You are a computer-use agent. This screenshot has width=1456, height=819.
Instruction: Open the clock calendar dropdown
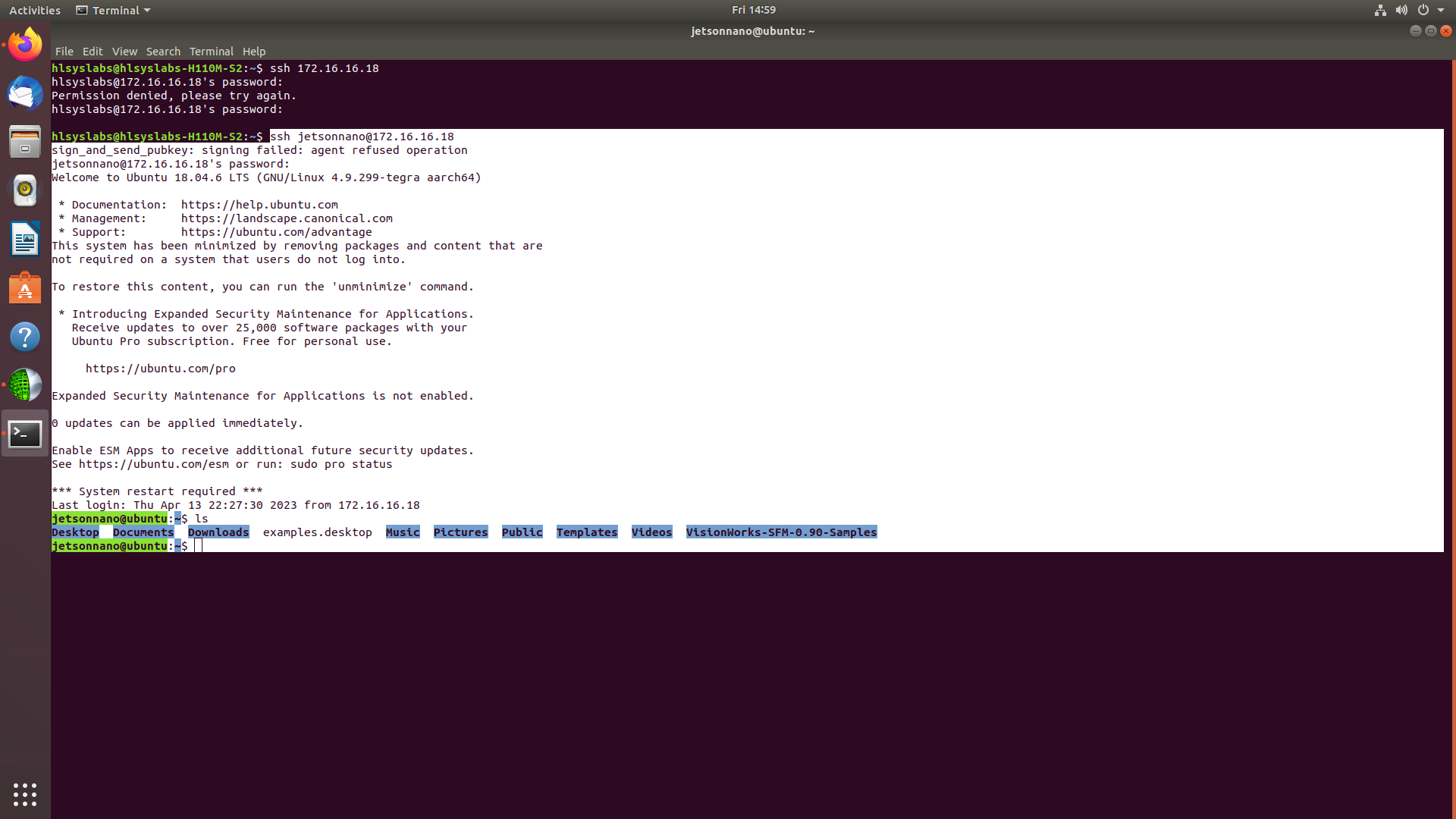(753, 10)
